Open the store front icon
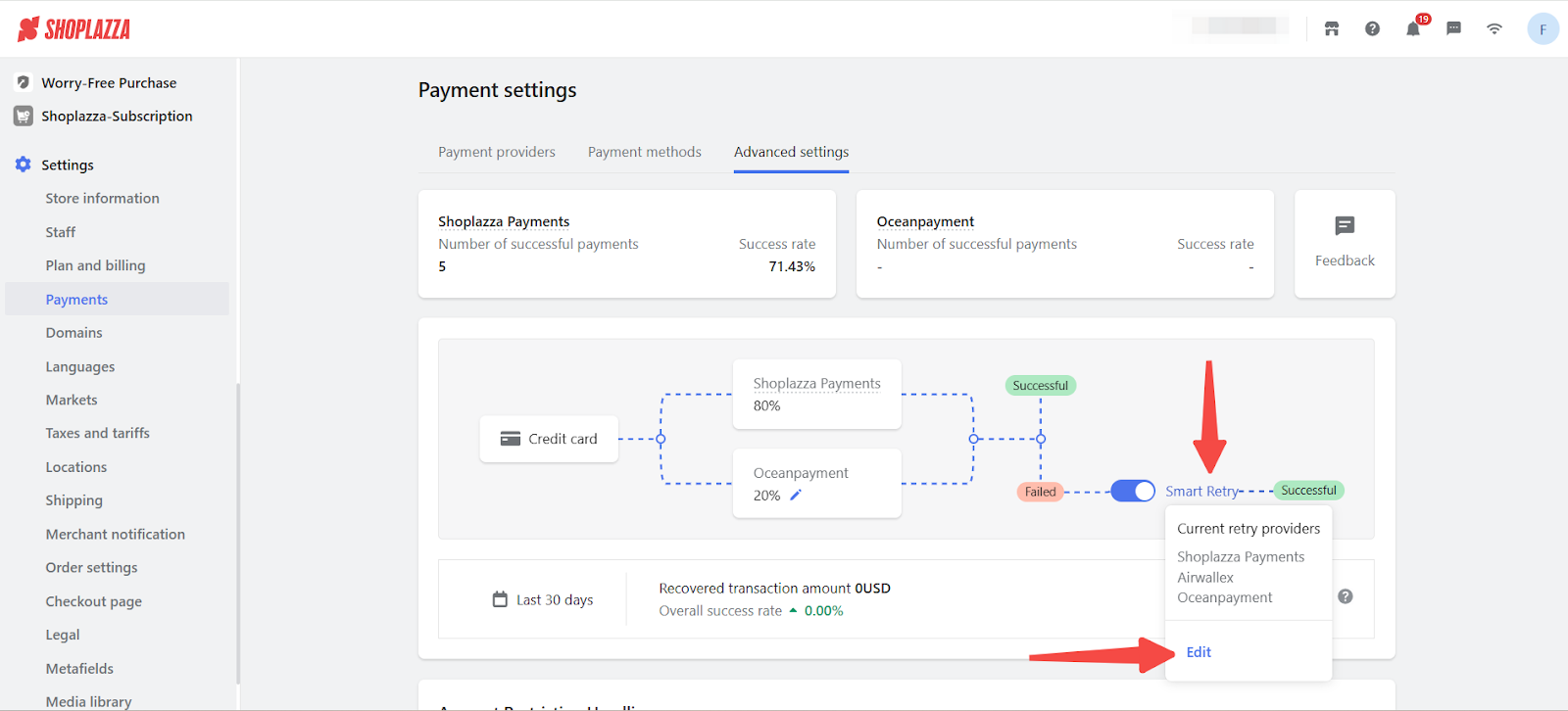This screenshot has height=711, width=1568. point(1331,28)
